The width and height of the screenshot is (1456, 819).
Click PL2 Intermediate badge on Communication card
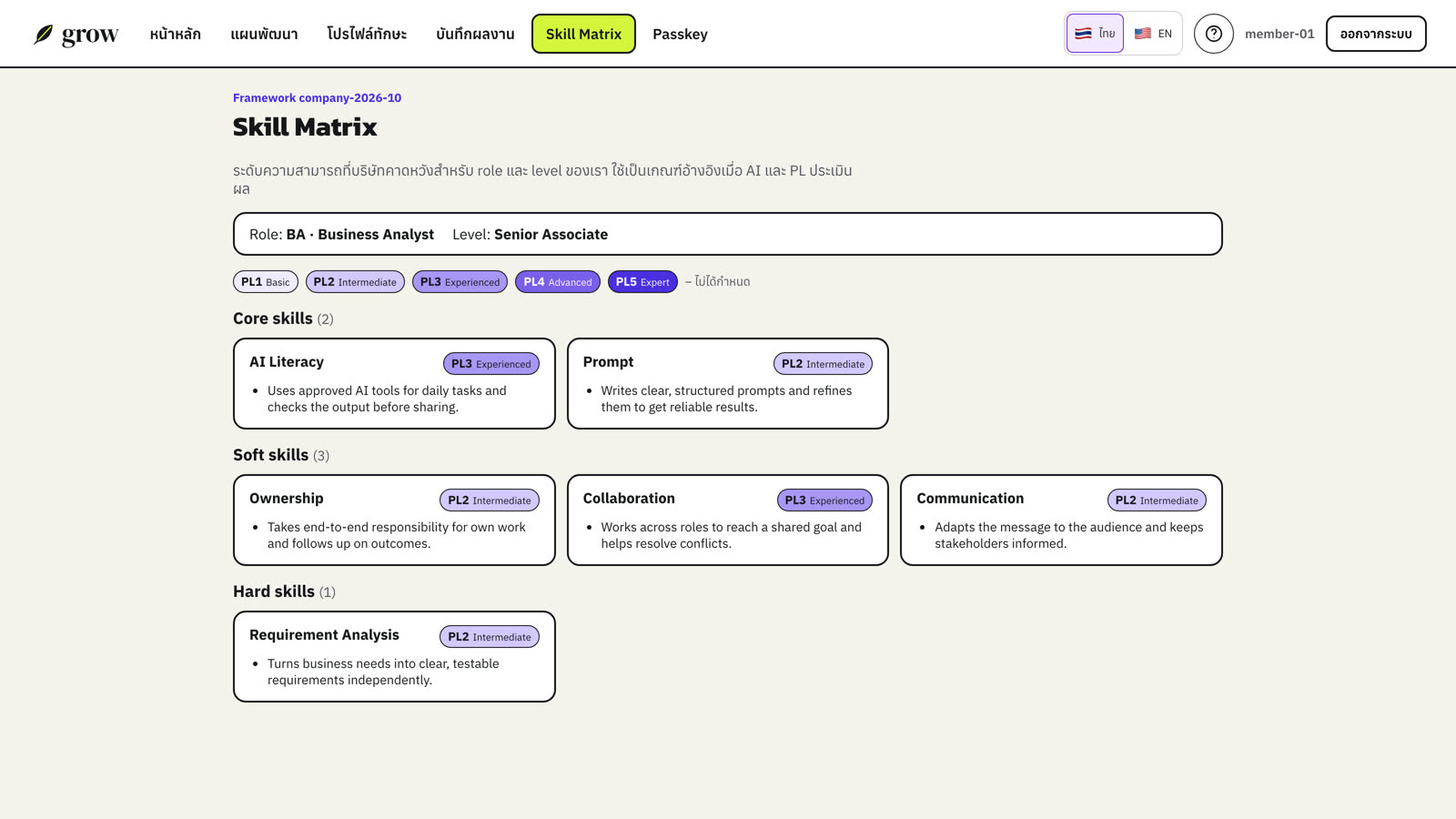tap(1157, 500)
